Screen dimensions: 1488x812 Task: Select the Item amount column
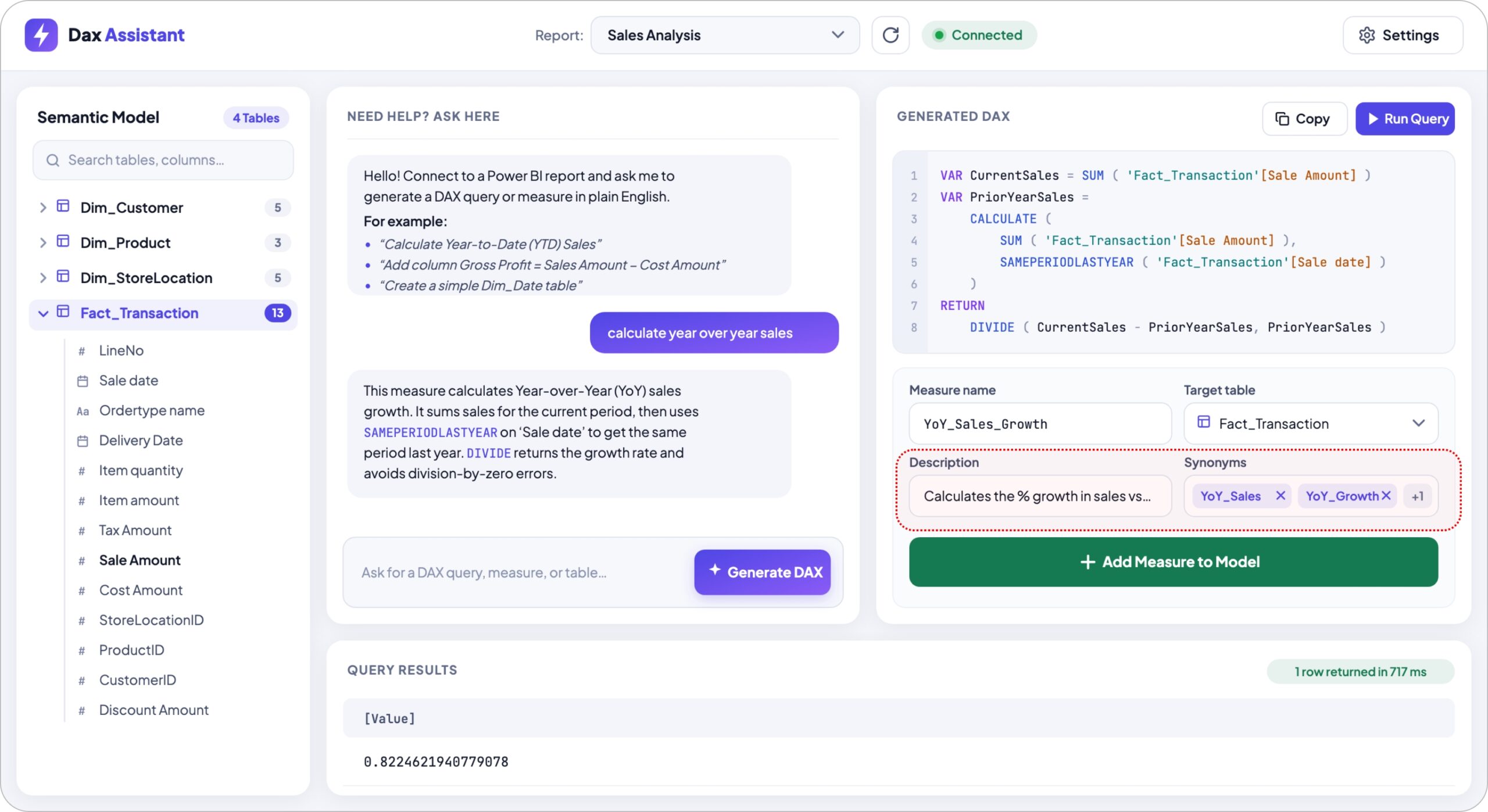(139, 500)
